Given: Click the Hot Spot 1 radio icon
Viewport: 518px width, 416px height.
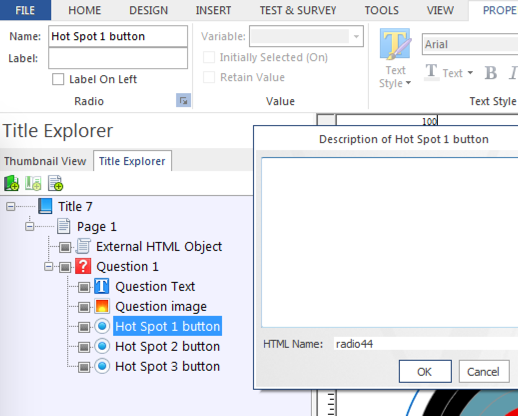Looking at the screenshot, I should (102, 326).
